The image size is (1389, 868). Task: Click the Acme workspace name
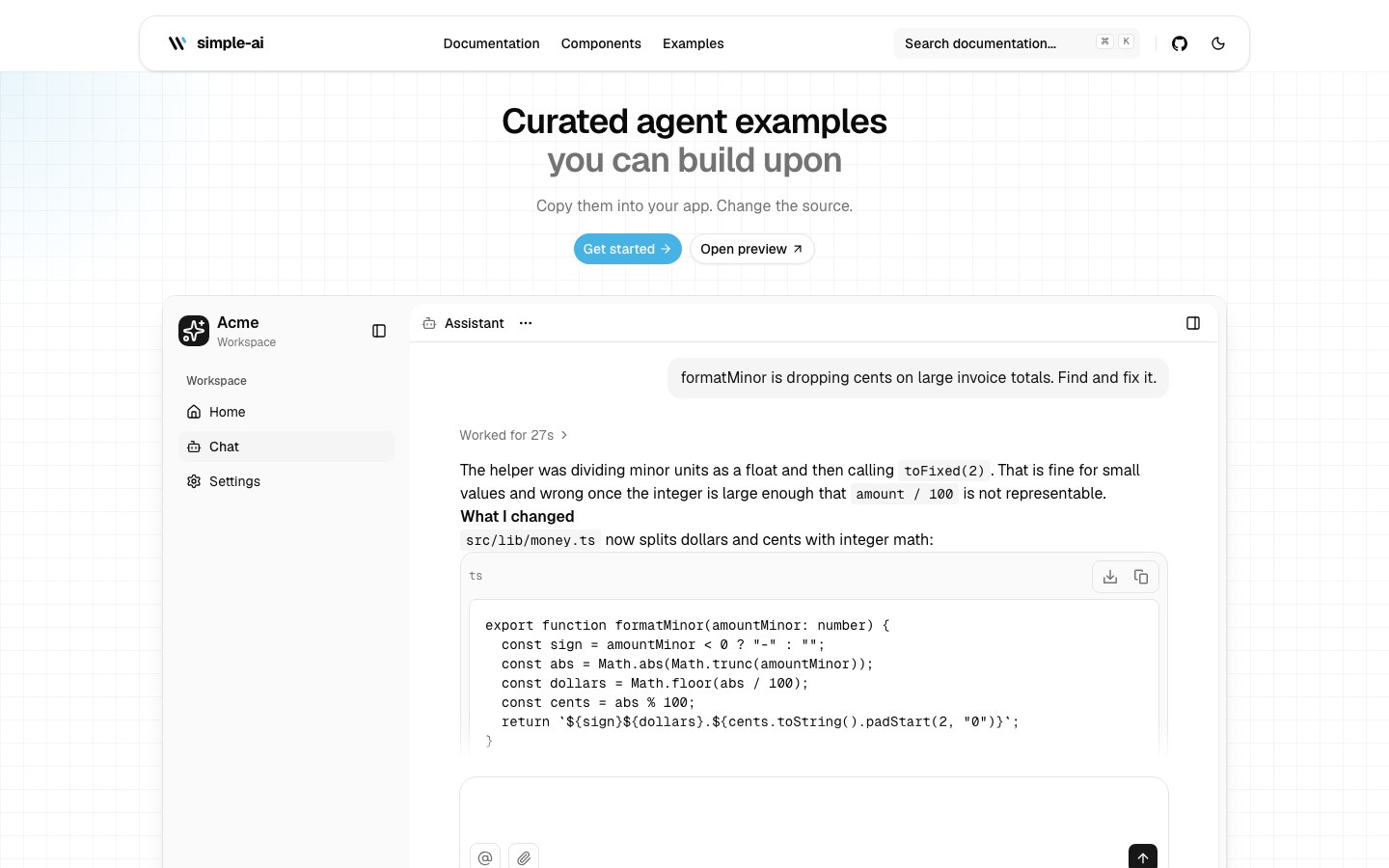click(238, 322)
